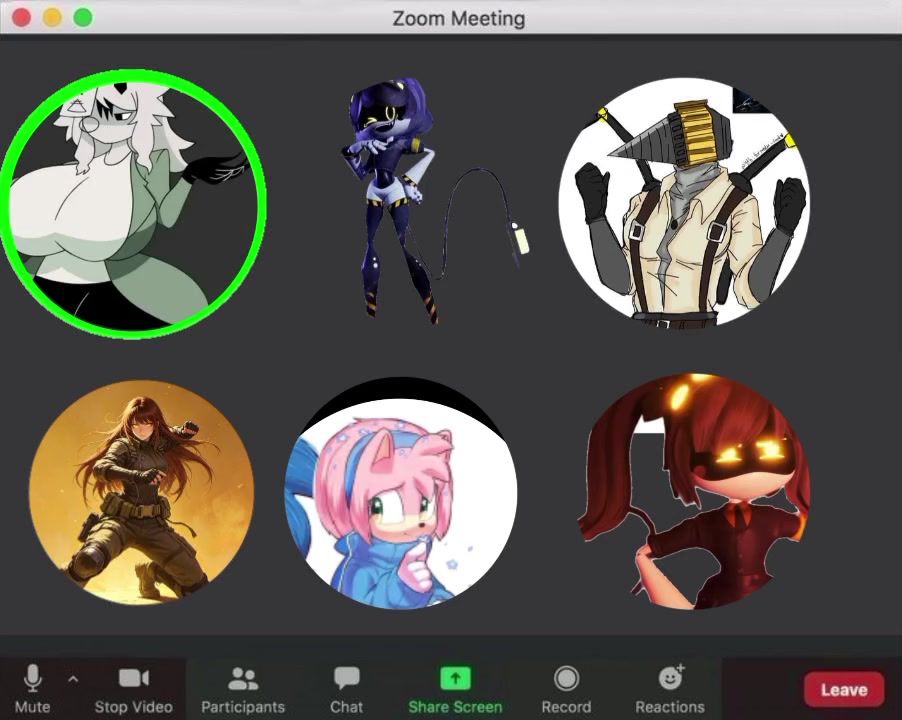This screenshot has width=902, height=720.
Task: Mute the microphone in the toolbar
Action: [33, 688]
